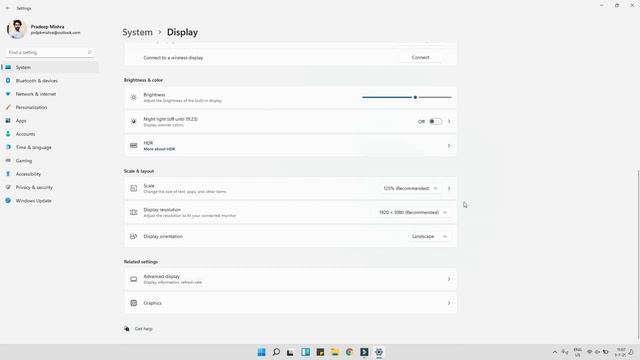The image size is (640, 360).
Task: Toggle the Night light switch
Action: coord(435,121)
